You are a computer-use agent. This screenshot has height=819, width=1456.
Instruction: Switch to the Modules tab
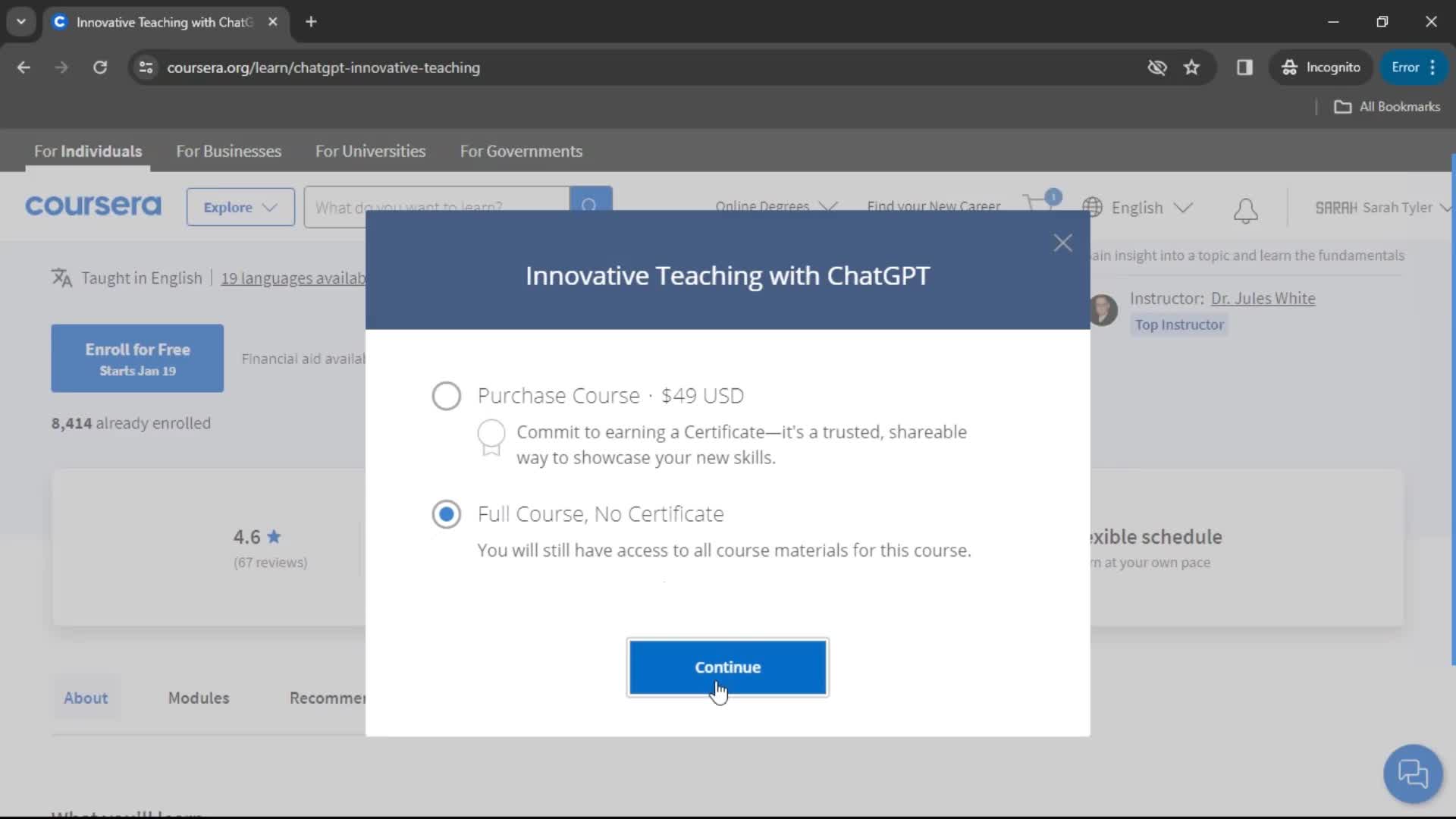click(x=198, y=697)
